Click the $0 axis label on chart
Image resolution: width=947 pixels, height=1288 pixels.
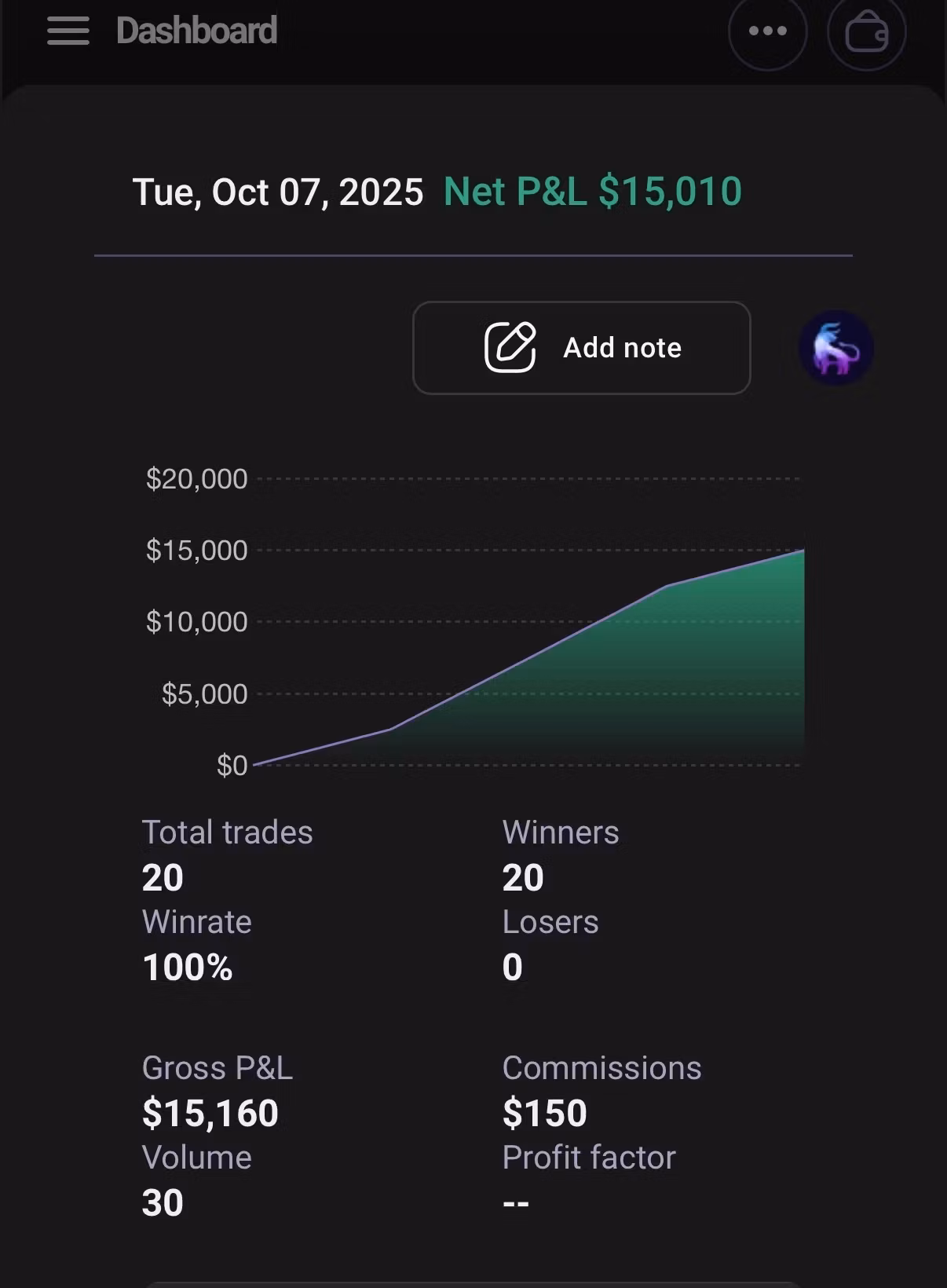(x=232, y=766)
